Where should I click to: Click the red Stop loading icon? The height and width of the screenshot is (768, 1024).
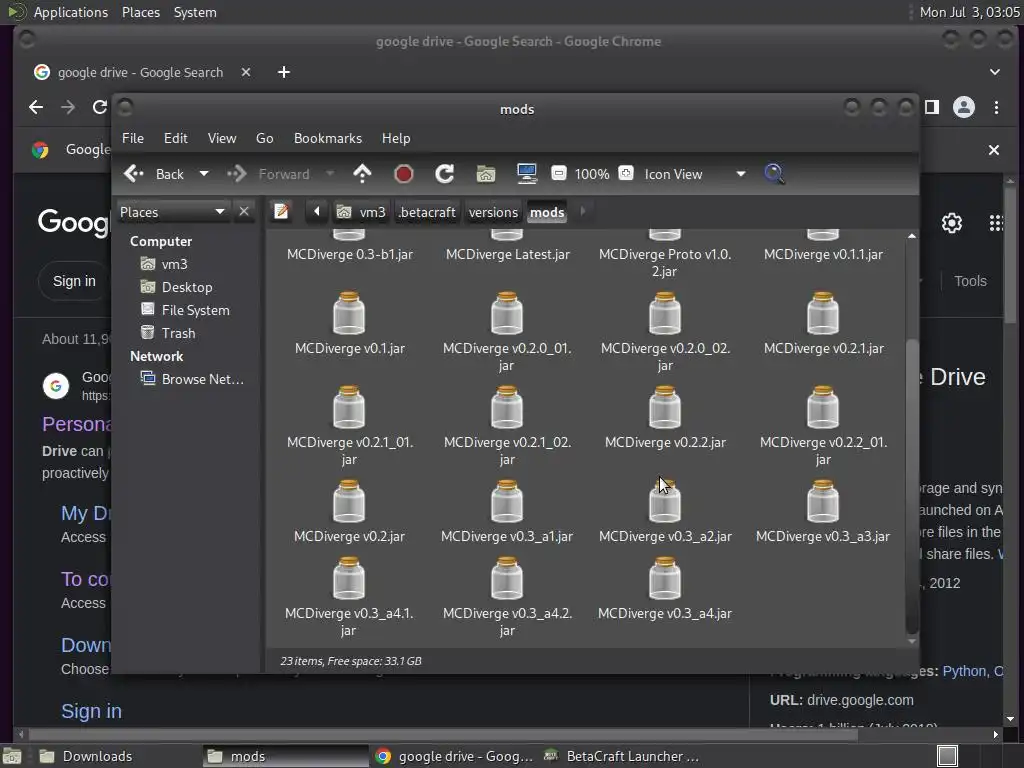click(x=404, y=174)
